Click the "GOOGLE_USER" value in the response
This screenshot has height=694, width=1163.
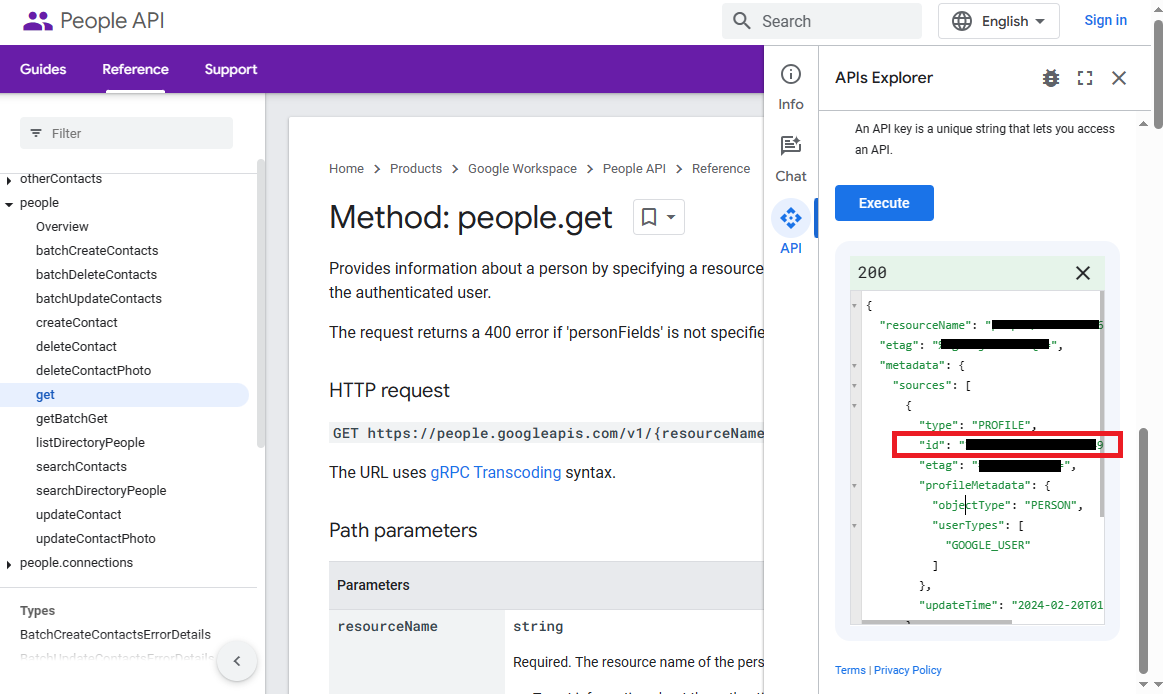(988, 545)
